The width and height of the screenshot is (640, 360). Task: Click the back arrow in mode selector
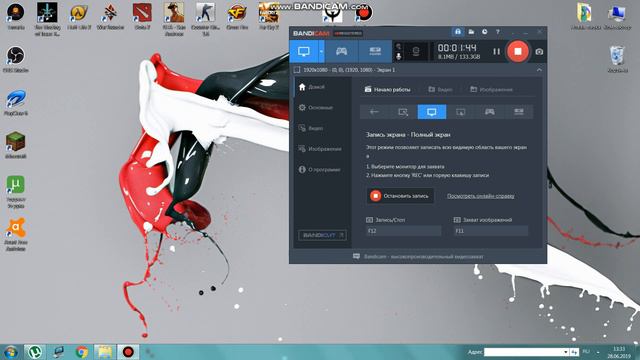(374, 112)
